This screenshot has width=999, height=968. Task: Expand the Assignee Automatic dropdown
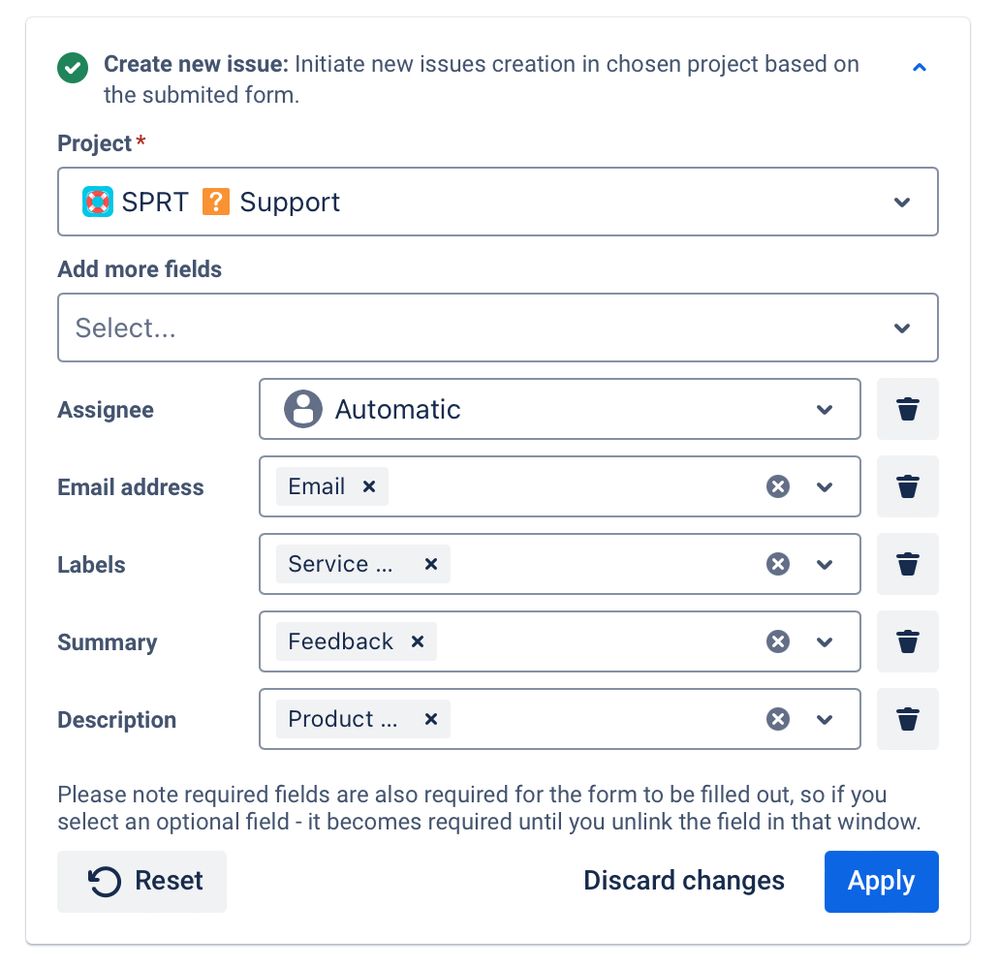point(559,409)
